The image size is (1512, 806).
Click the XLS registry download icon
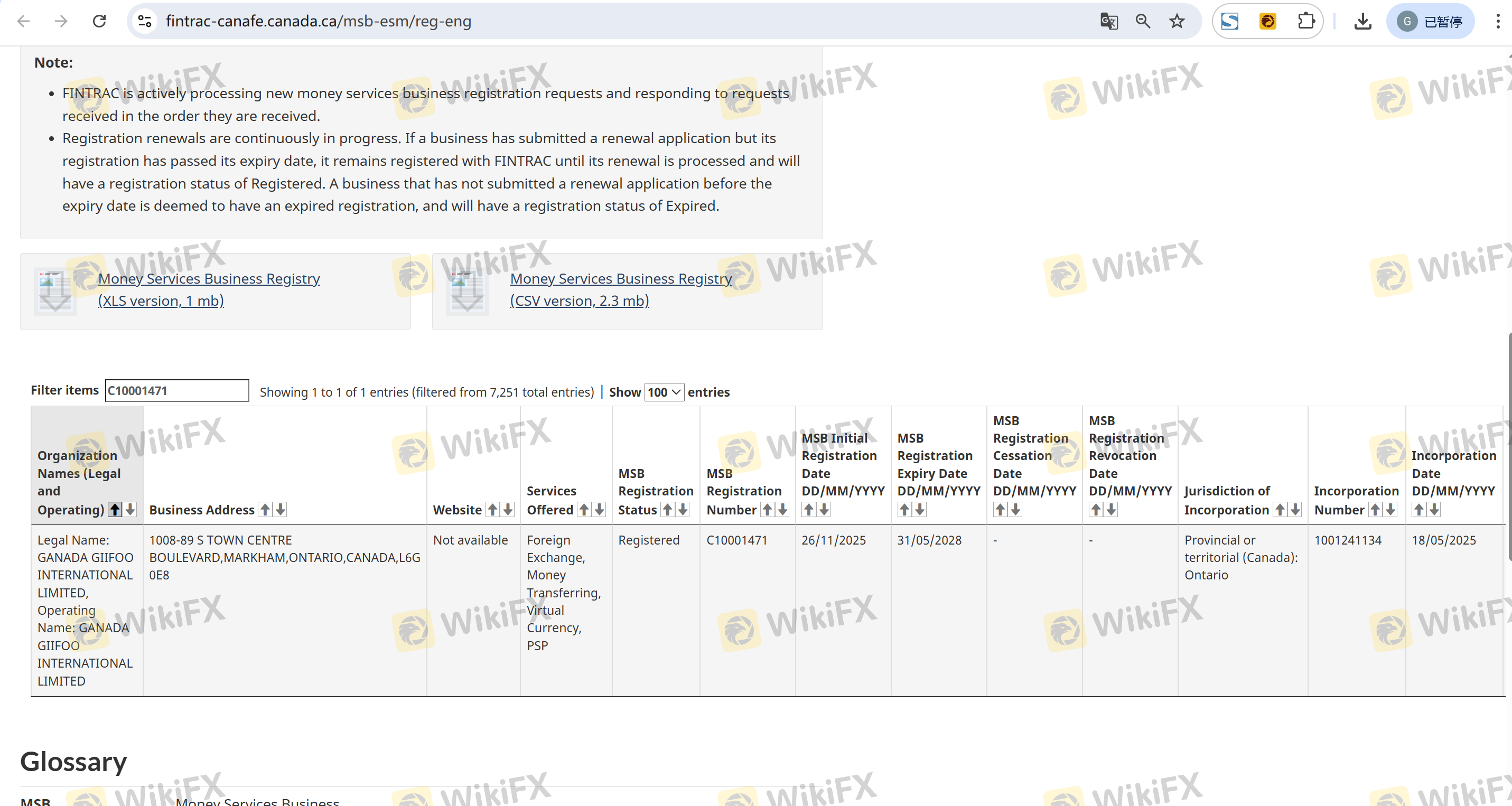tap(55, 292)
